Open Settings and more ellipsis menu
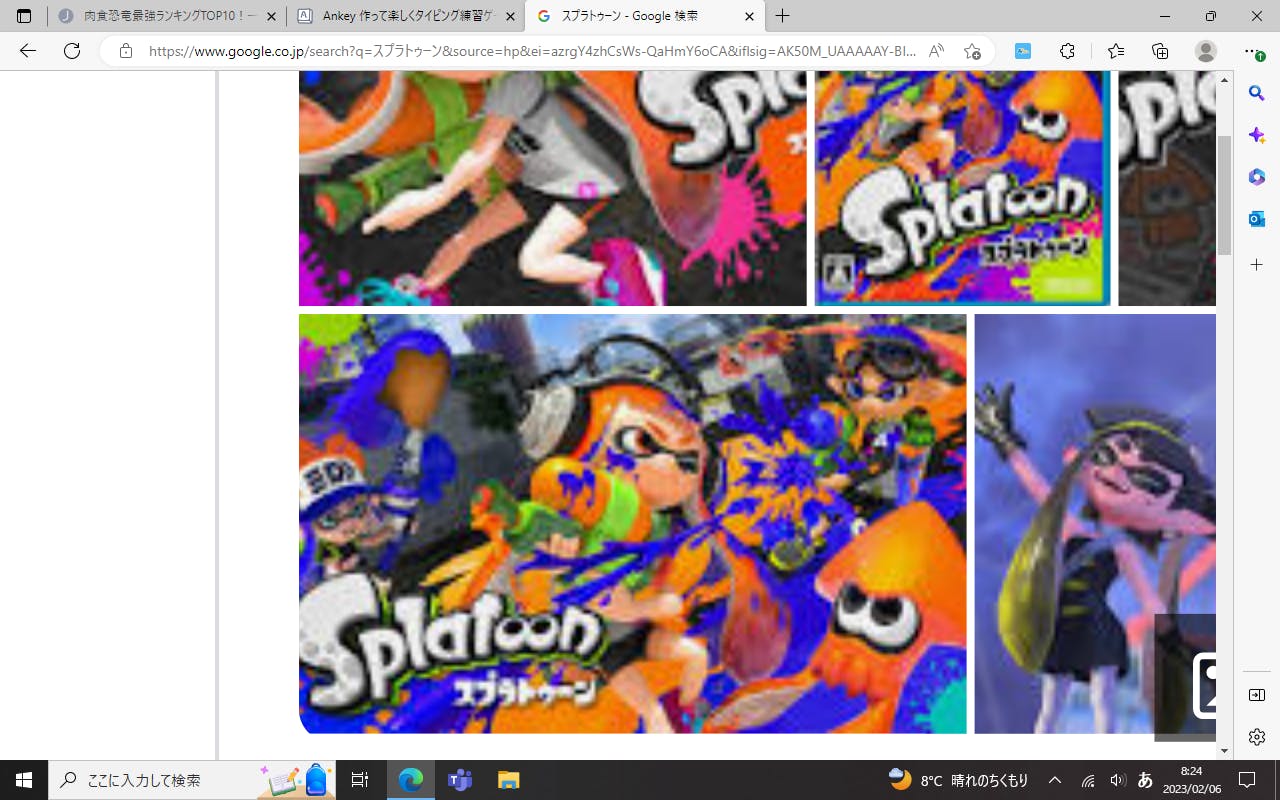The height and width of the screenshot is (800, 1280). coord(1251,51)
